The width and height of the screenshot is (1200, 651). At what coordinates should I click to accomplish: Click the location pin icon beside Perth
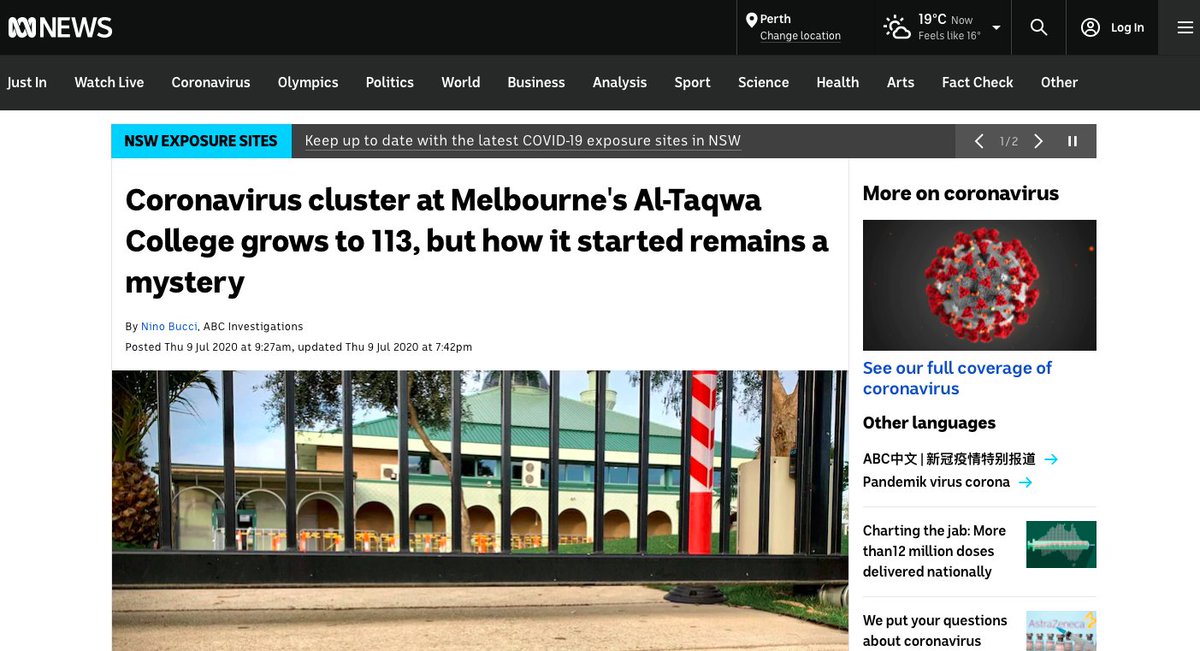pyautogui.click(x=751, y=19)
